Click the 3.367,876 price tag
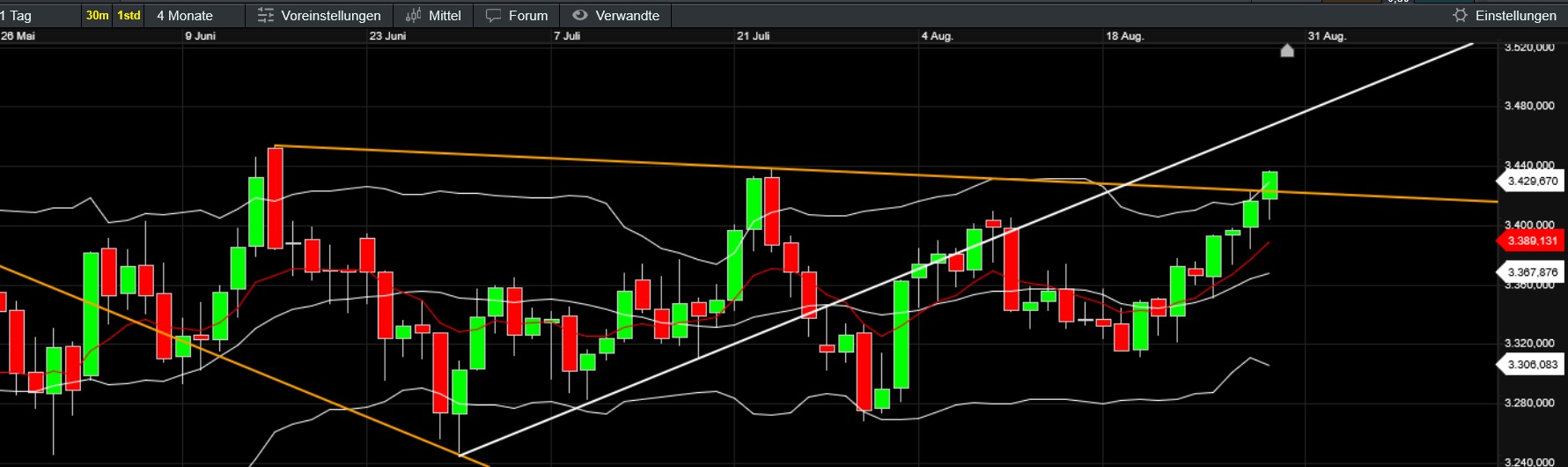The width and height of the screenshot is (1568, 467). [x=1530, y=272]
